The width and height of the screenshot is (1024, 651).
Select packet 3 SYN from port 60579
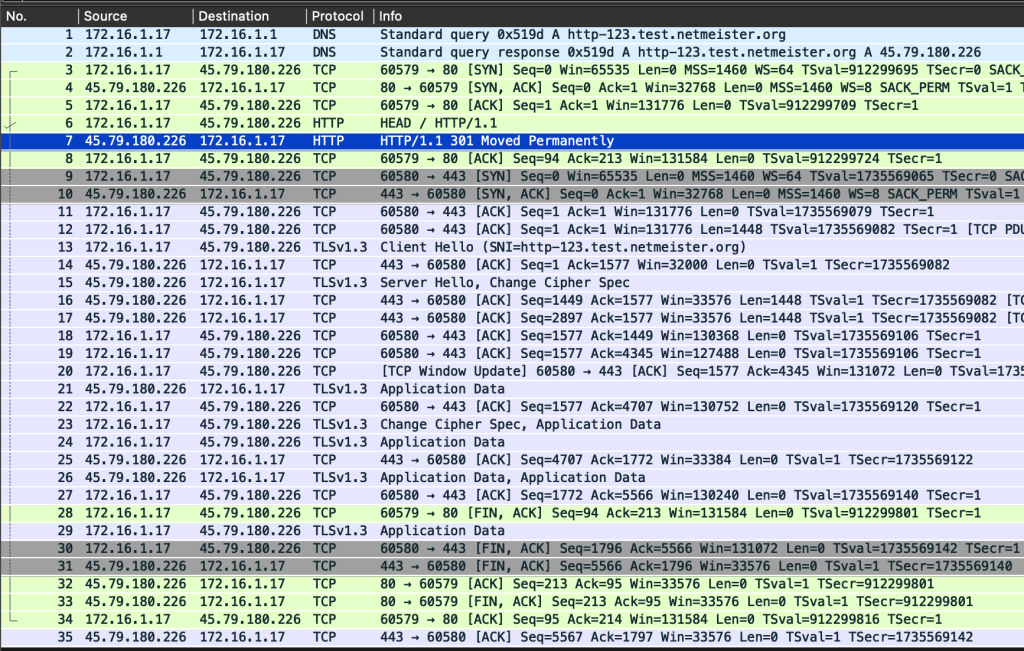click(512, 70)
